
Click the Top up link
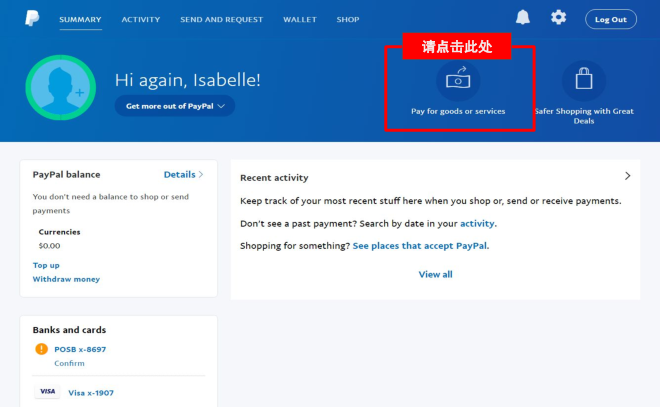(46, 265)
